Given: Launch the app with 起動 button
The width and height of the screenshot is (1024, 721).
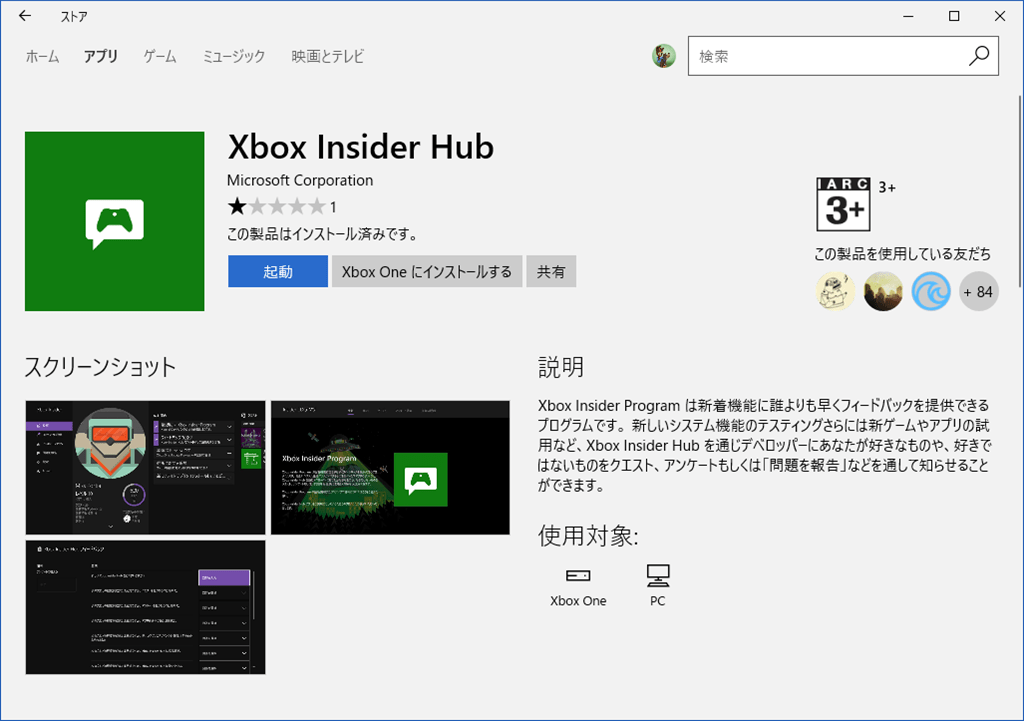Looking at the screenshot, I should [x=278, y=272].
